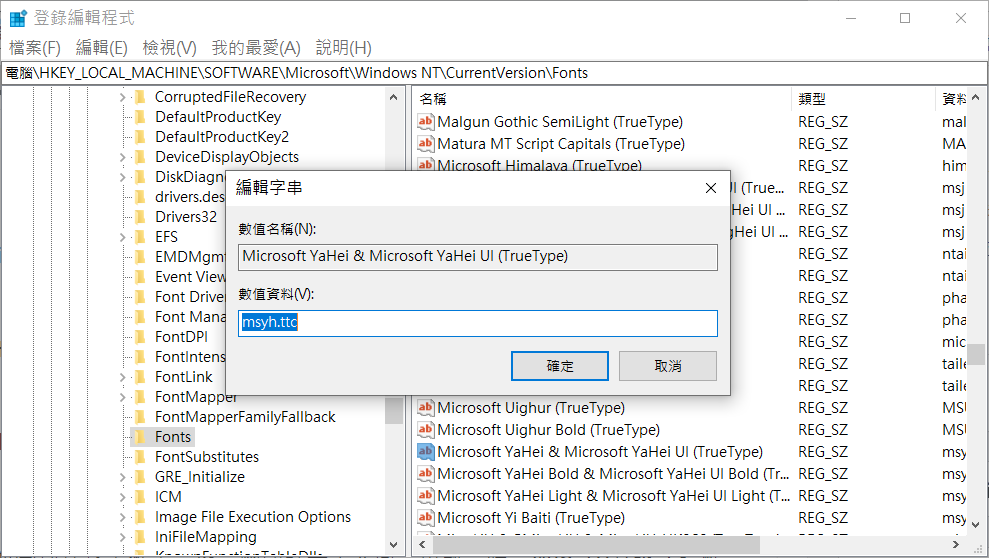This screenshot has width=989, height=558.
Task: Click the string icon beside Malgun Gothic SemiLight
Action: tap(425, 122)
